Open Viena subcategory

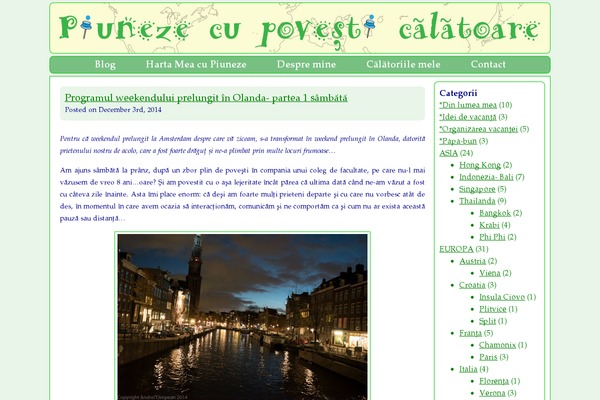(x=490, y=273)
